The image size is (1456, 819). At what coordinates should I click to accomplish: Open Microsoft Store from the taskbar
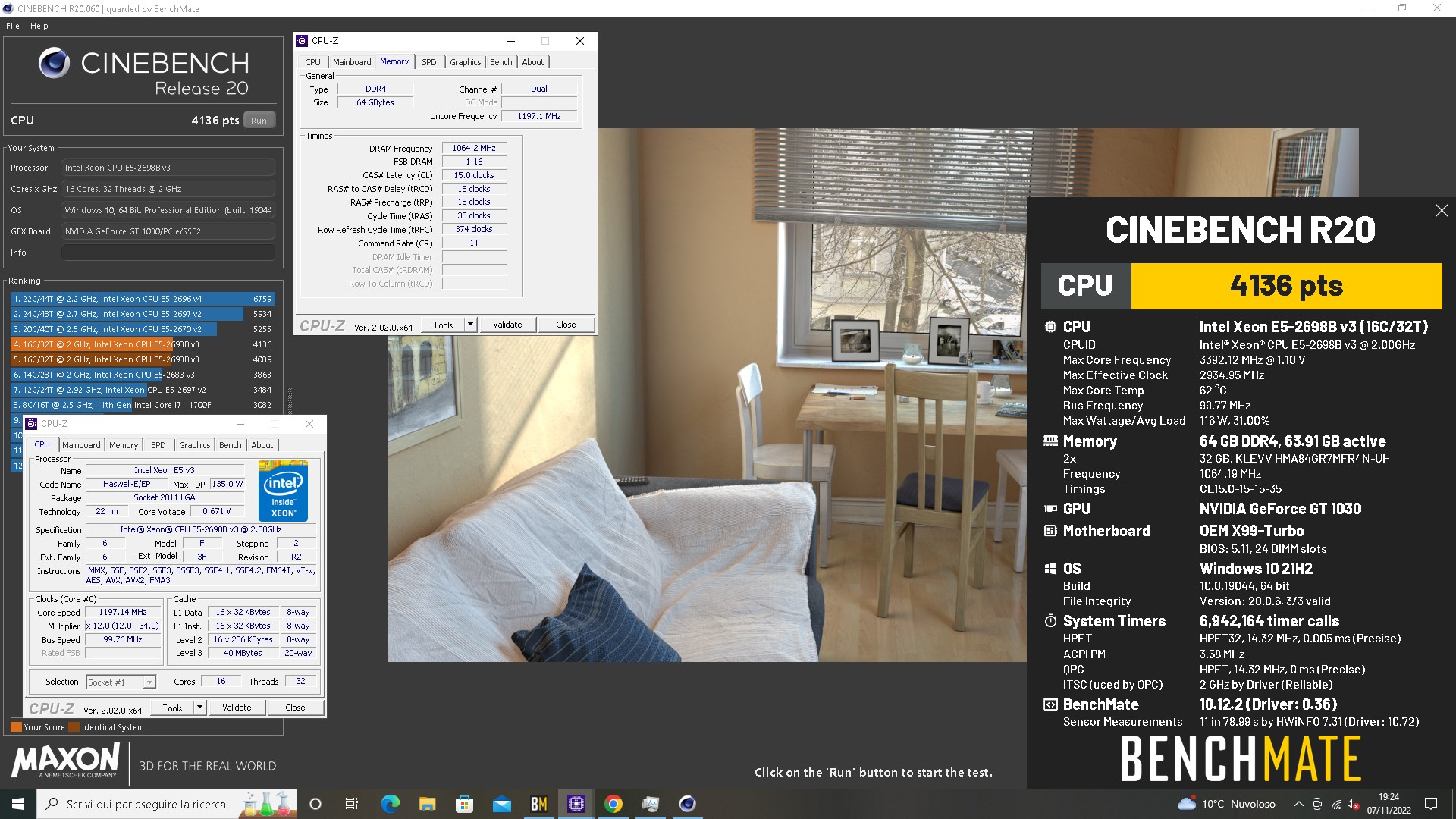[x=464, y=804]
